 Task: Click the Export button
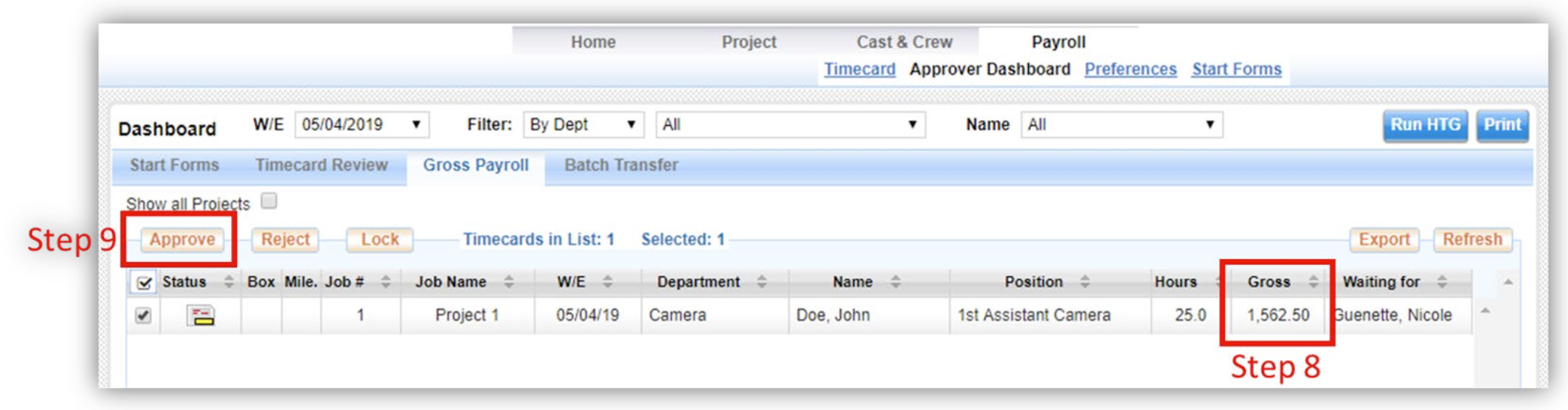point(1384,239)
